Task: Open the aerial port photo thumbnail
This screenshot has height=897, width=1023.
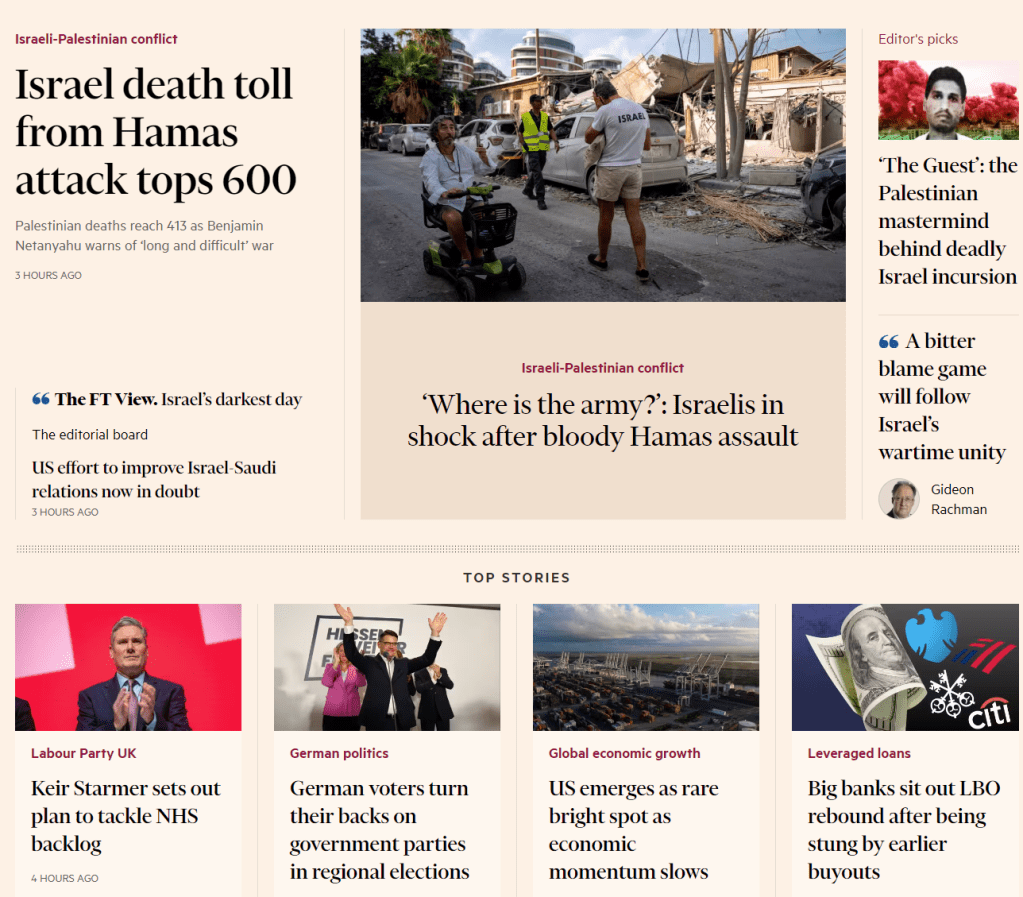Action: pos(646,667)
